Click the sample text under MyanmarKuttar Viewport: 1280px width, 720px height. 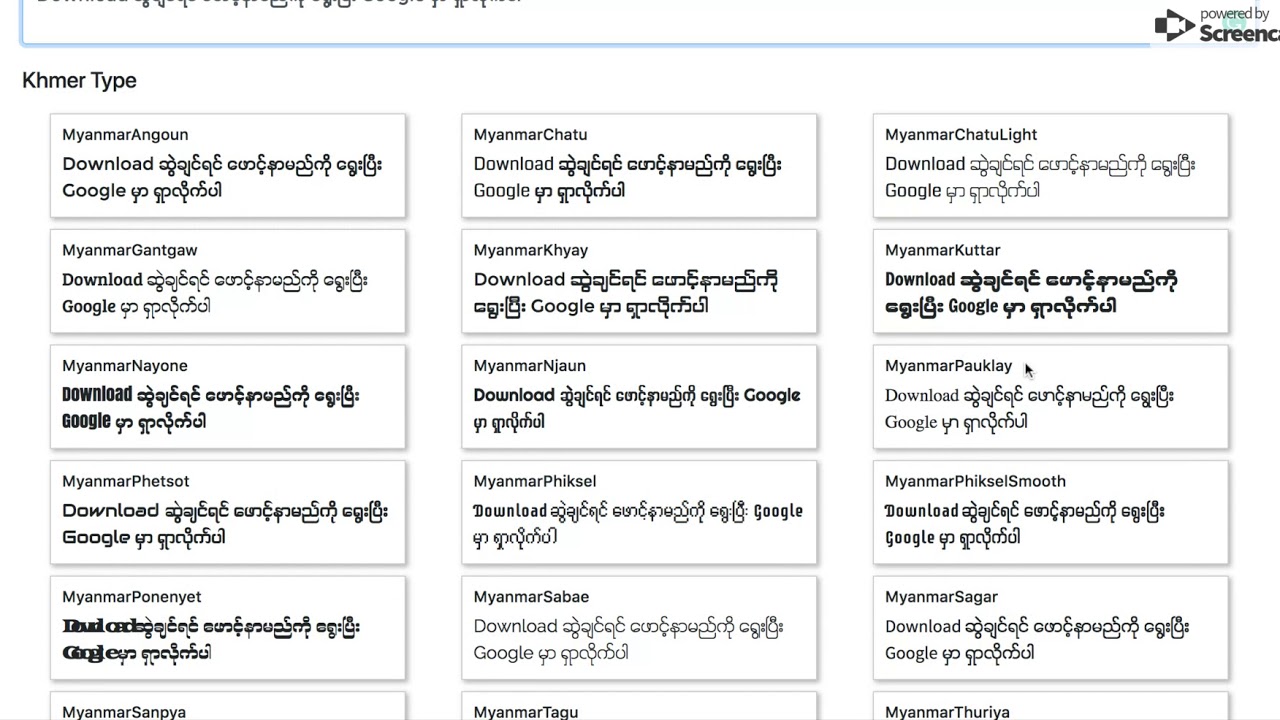tap(1031, 293)
